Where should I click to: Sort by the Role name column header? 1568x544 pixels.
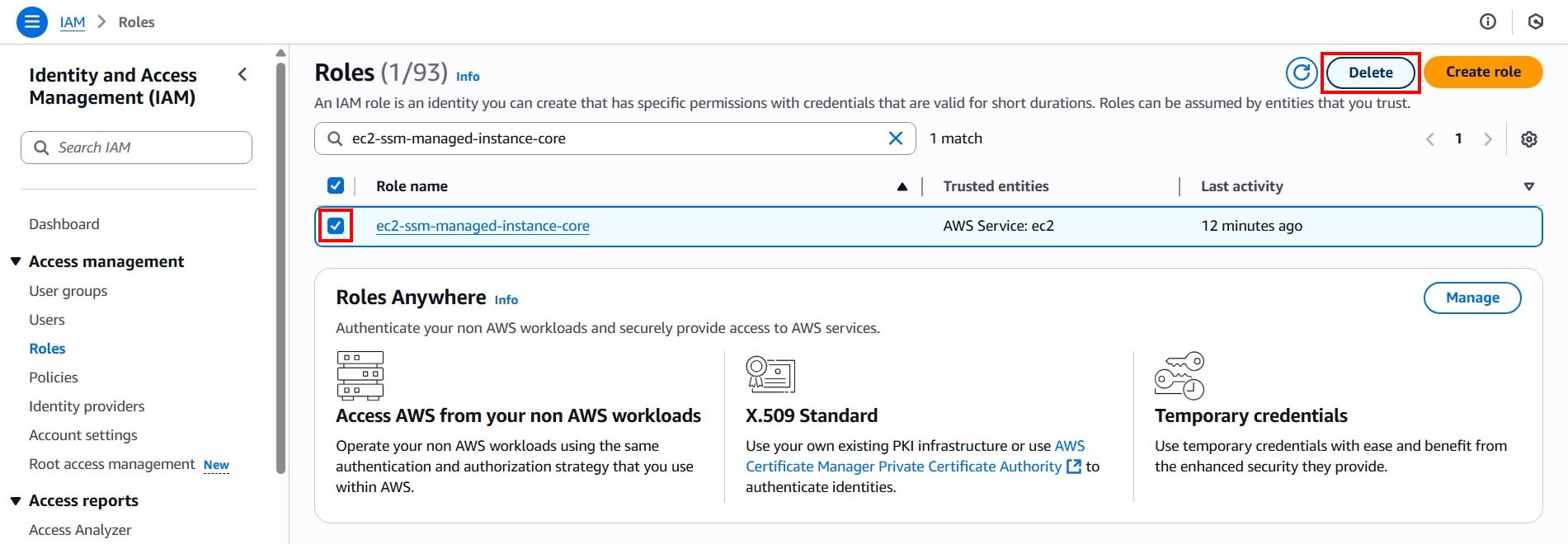tap(412, 186)
